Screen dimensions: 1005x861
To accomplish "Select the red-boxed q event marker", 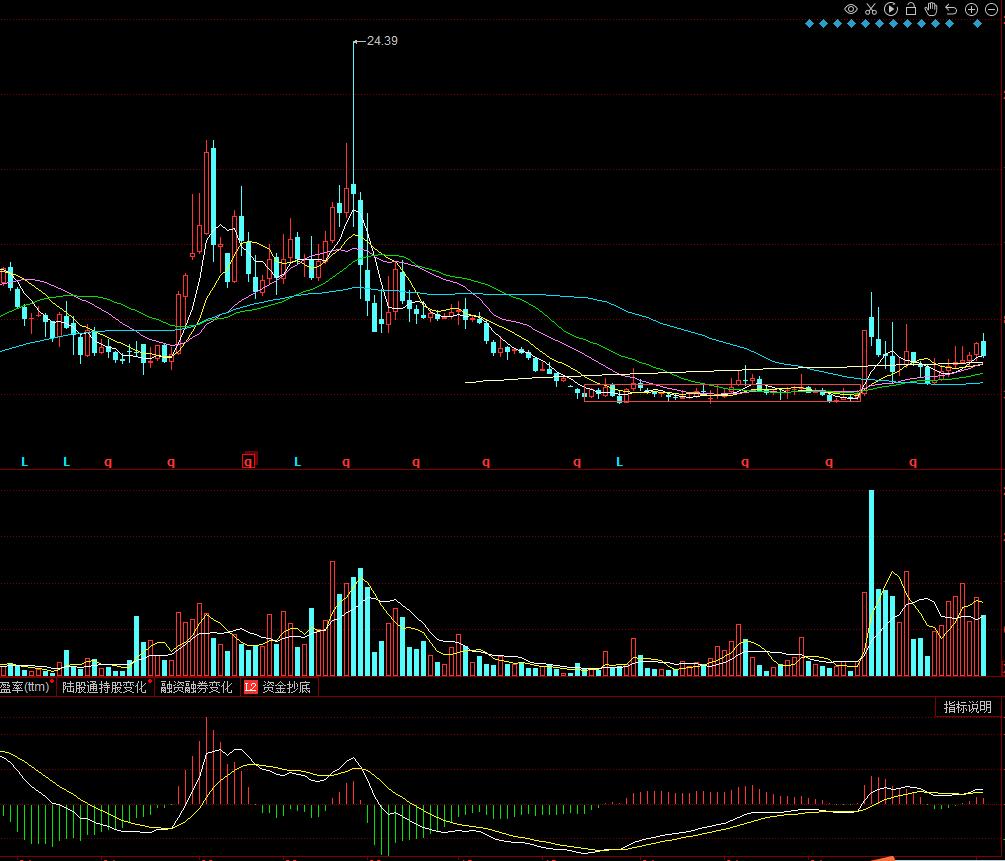I will (x=249, y=460).
